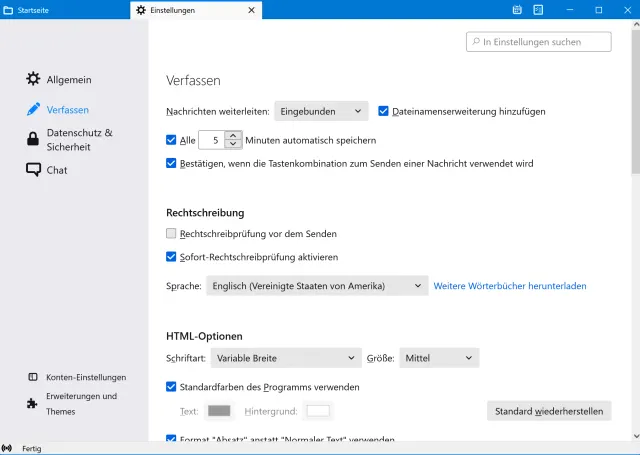Click the Fertig status text
Screen dimensions: 640x455
pyautogui.click(x=31, y=448)
